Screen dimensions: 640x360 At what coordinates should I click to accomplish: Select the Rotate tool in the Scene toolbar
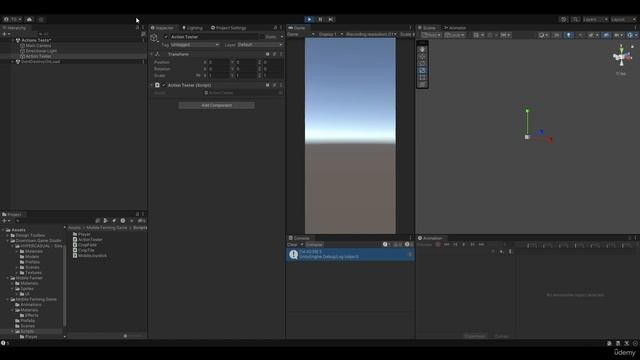(422, 63)
